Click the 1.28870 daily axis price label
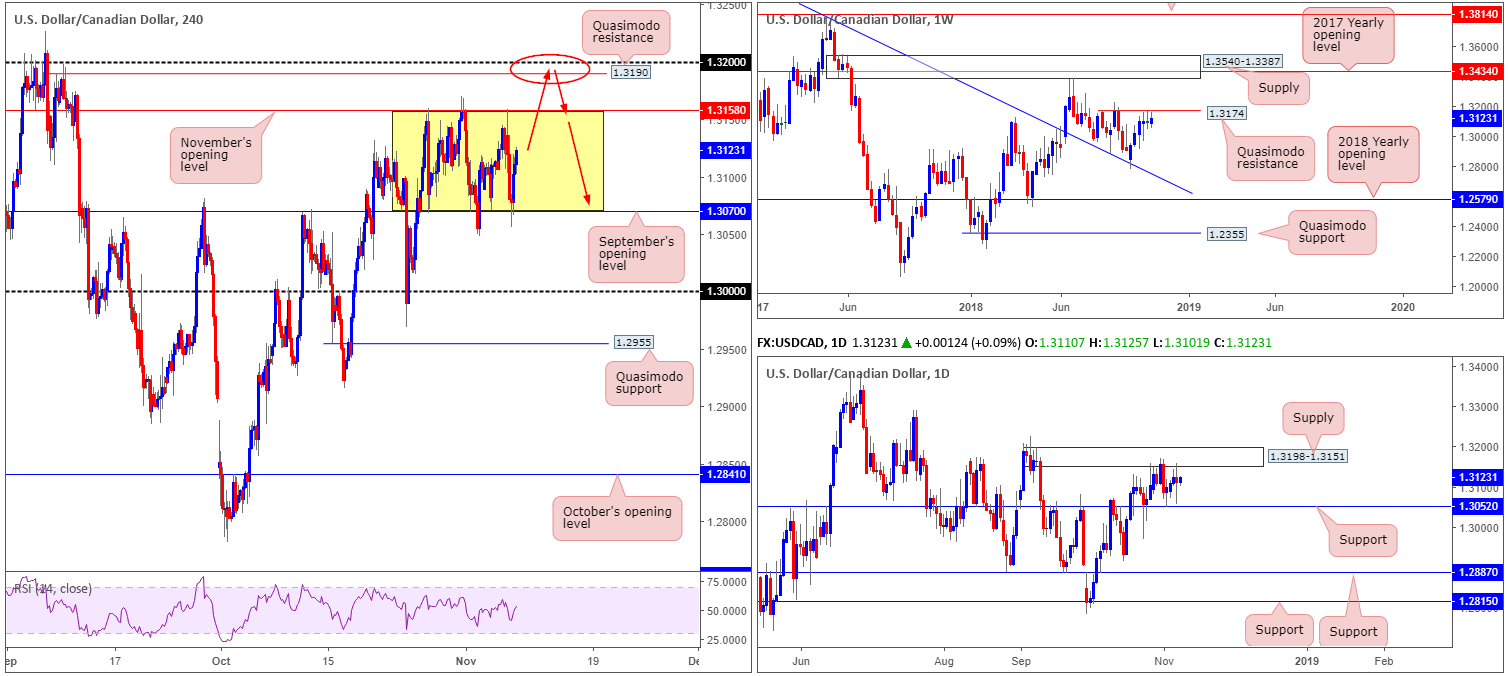 pos(1476,573)
